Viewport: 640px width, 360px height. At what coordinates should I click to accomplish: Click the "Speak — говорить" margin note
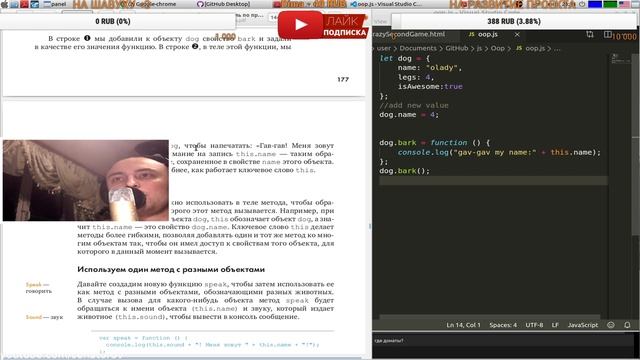pyautogui.click(x=38, y=288)
